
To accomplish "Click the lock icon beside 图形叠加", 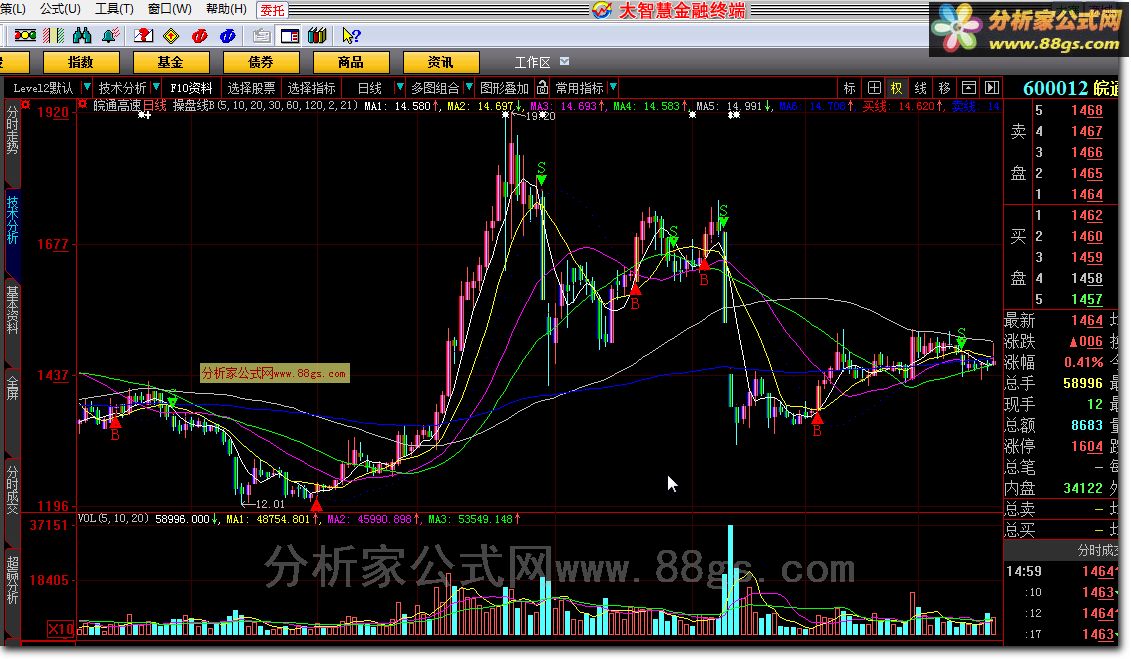I will click(x=542, y=88).
